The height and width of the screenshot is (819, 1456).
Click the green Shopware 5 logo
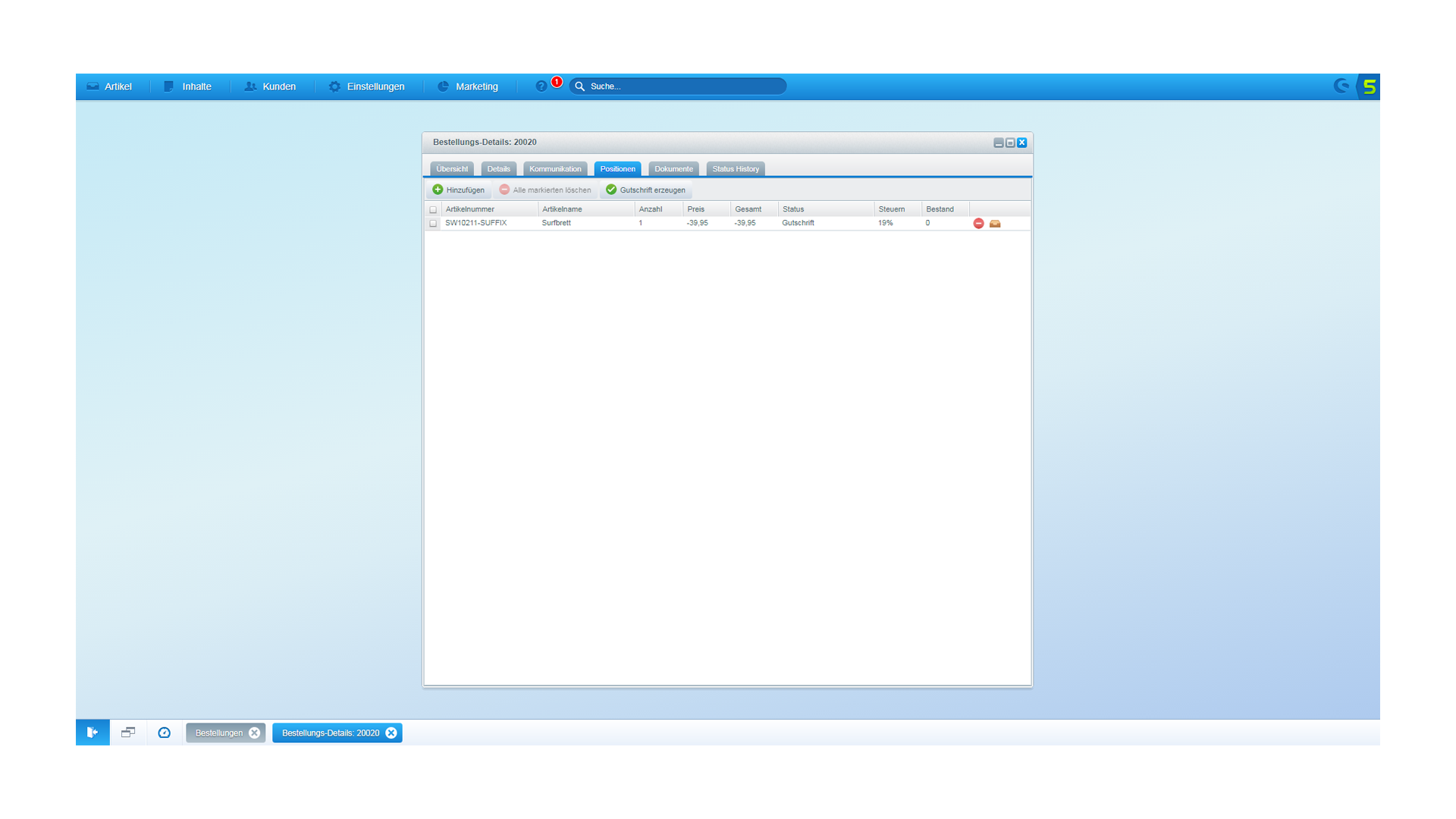[1369, 86]
